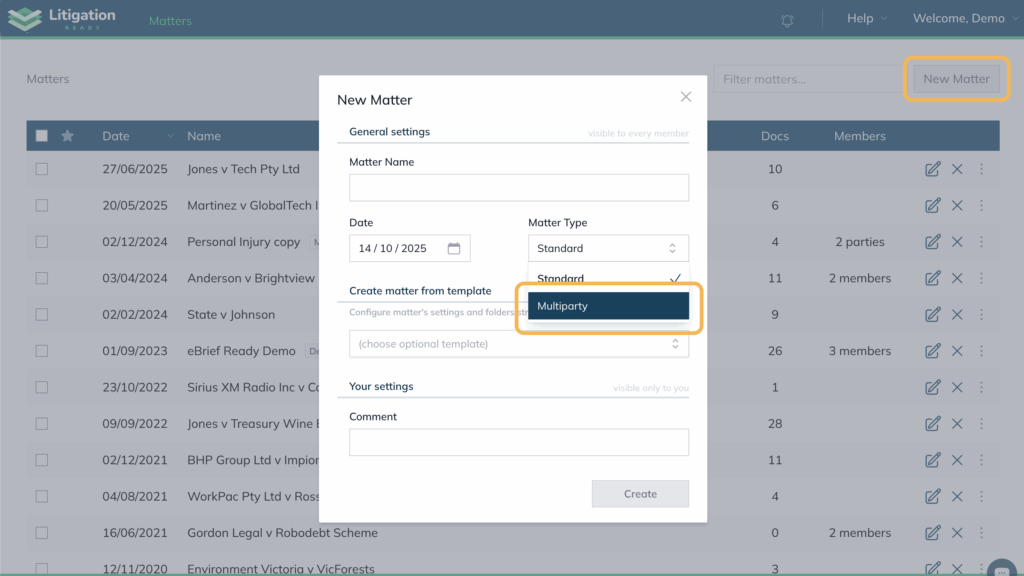Toggle the select-all checkbox in table header
The width and height of the screenshot is (1024, 576).
tap(42, 136)
